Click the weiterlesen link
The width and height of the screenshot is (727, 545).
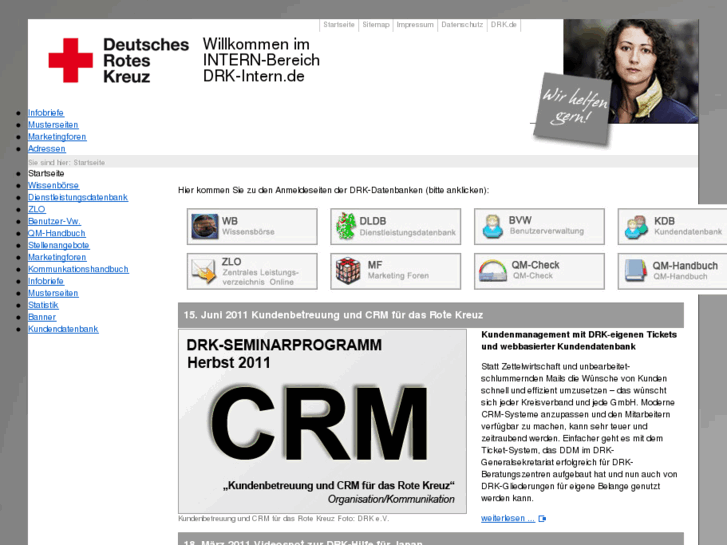[508, 519]
